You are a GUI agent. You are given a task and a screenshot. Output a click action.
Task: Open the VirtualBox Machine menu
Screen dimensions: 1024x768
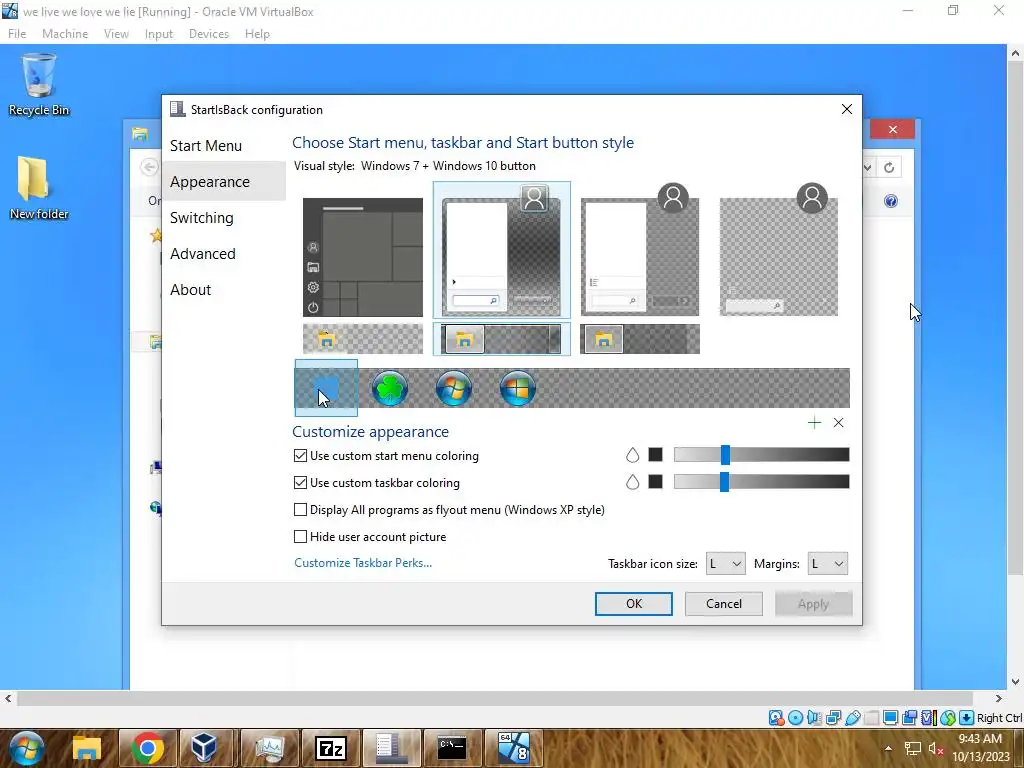tap(65, 34)
